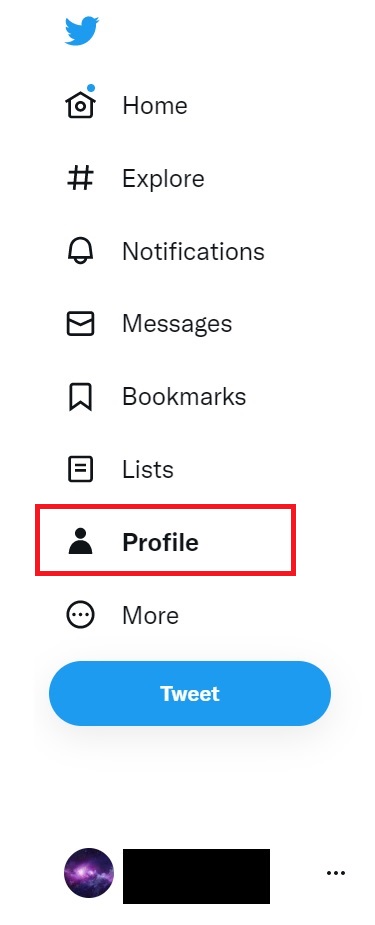This screenshot has width=375, height=925.
Task: Click the Bookmarks label
Action: (x=184, y=396)
